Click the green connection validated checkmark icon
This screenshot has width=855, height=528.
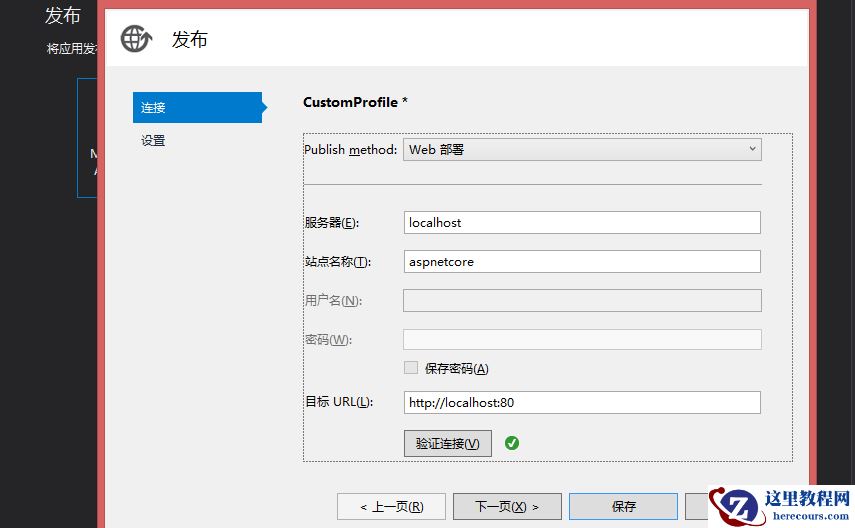(x=512, y=442)
